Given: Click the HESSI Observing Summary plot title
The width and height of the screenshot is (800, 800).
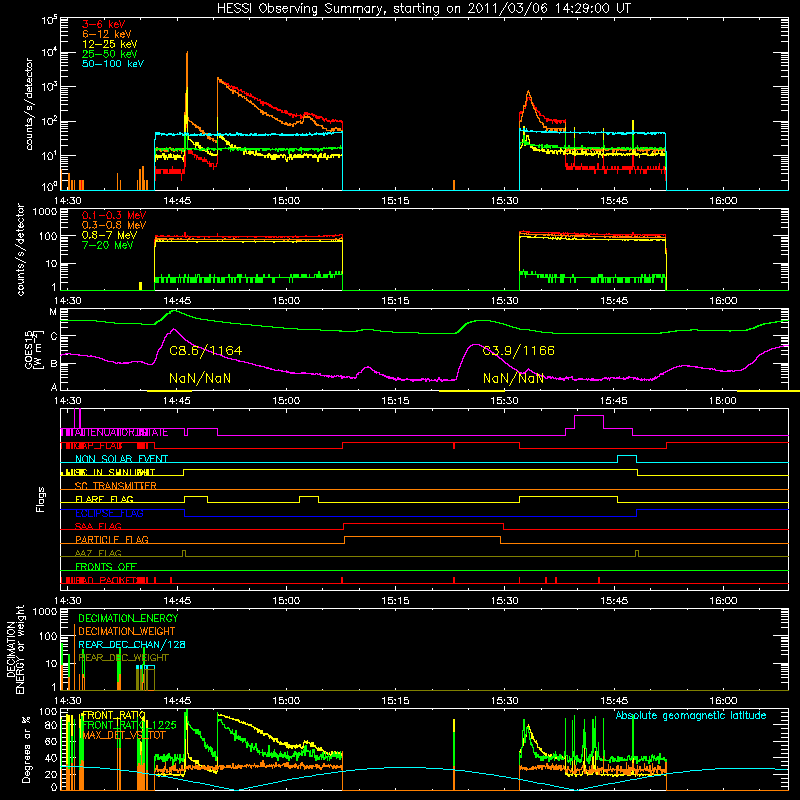Looking at the screenshot, I should (x=424, y=9).
